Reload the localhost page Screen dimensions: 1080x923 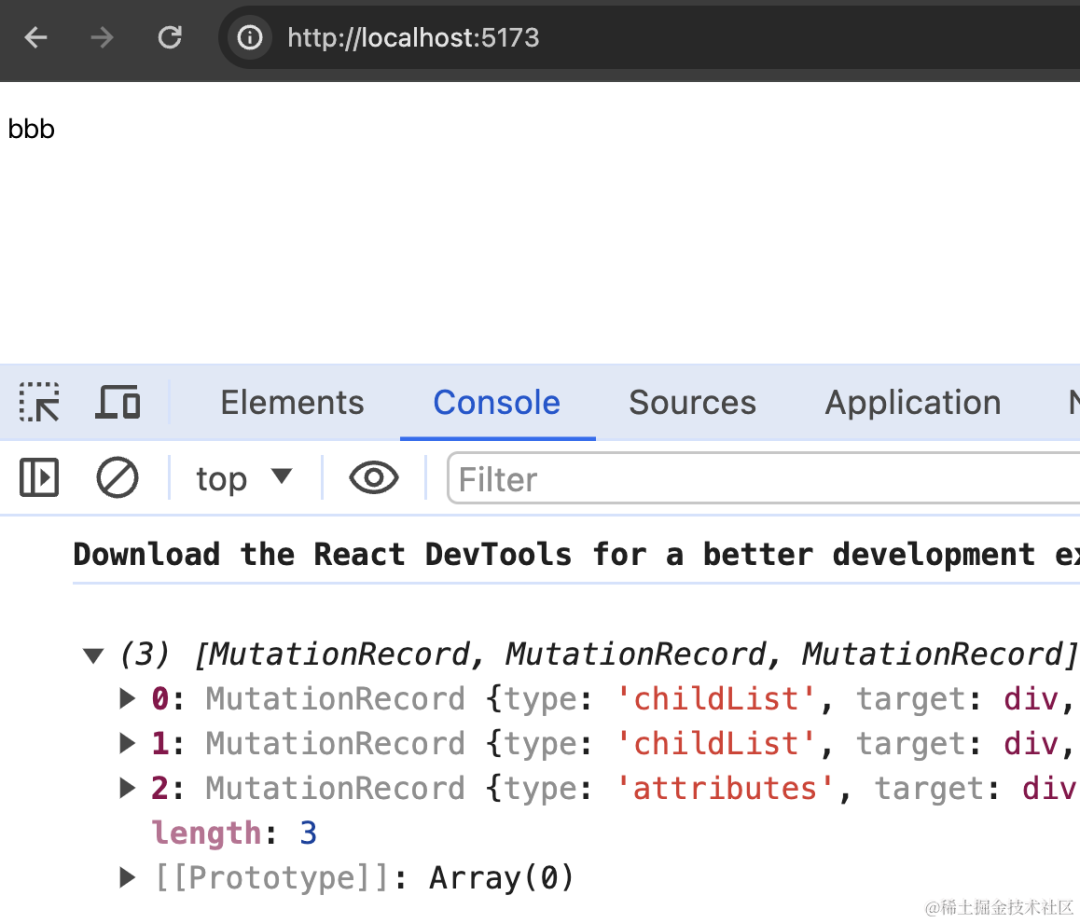click(x=169, y=37)
